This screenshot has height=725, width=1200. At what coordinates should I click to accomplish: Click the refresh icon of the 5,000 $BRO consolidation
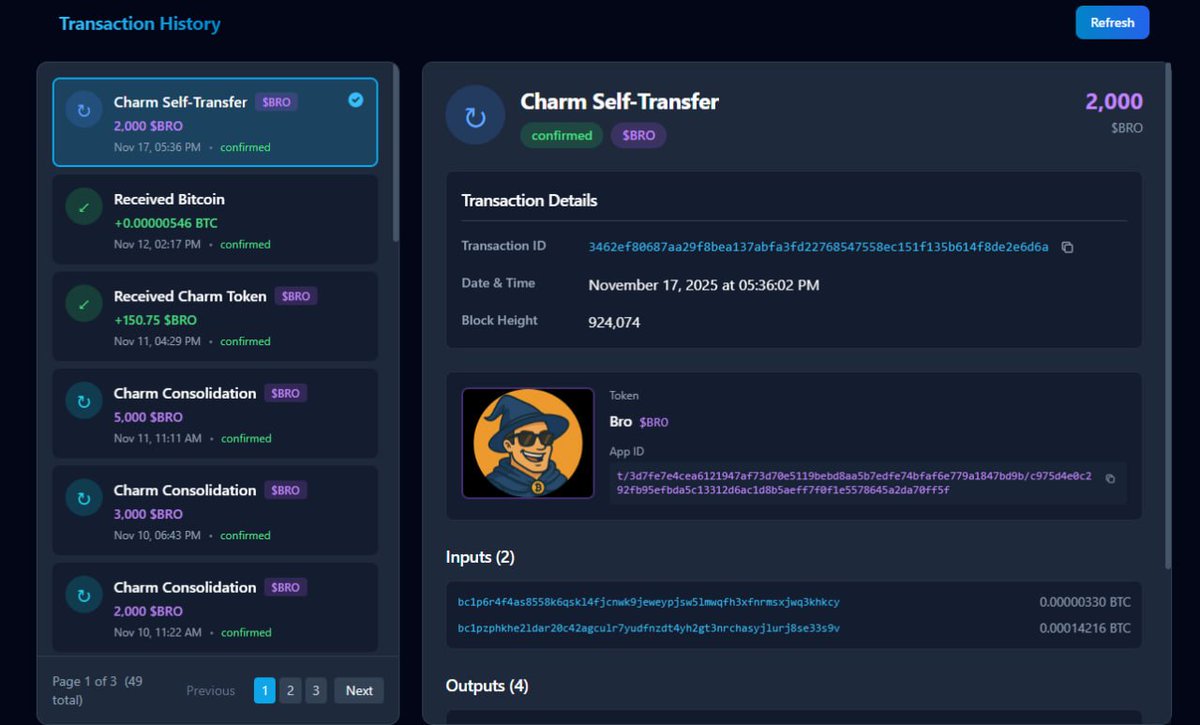[84, 401]
